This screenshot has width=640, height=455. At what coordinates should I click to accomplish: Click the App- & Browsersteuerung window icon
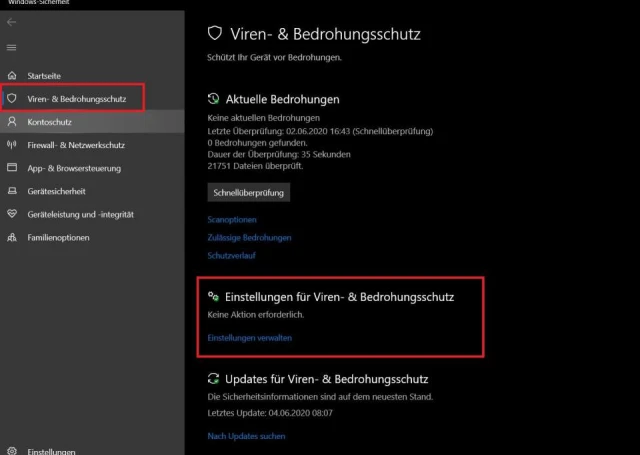click(x=12, y=168)
